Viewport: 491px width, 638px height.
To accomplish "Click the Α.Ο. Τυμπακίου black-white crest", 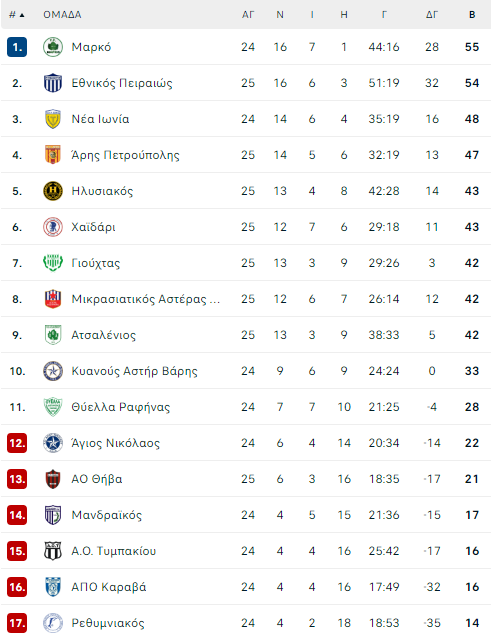I will [53, 551].
